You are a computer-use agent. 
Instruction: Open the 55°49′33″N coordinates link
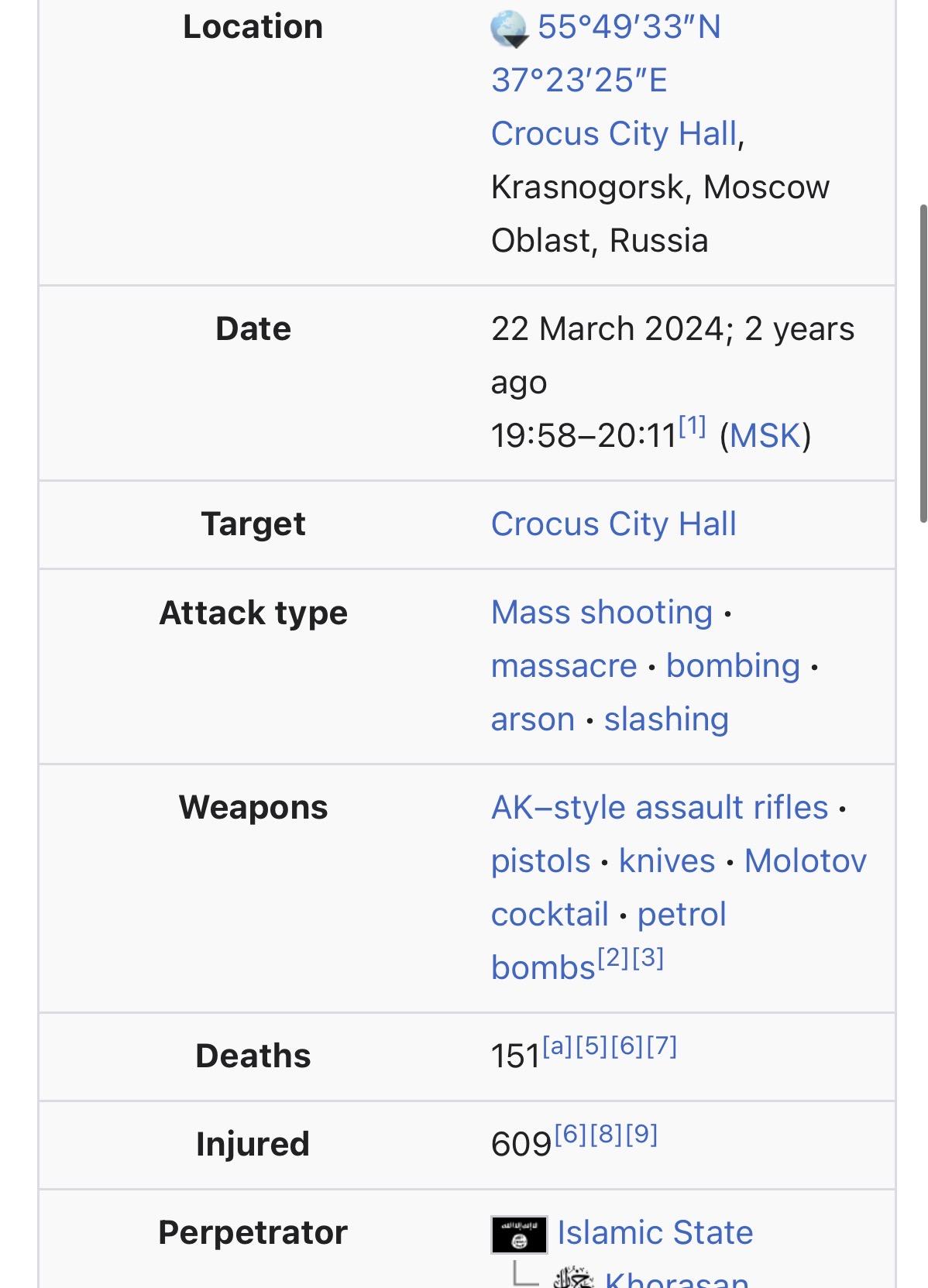click(629, 28)
